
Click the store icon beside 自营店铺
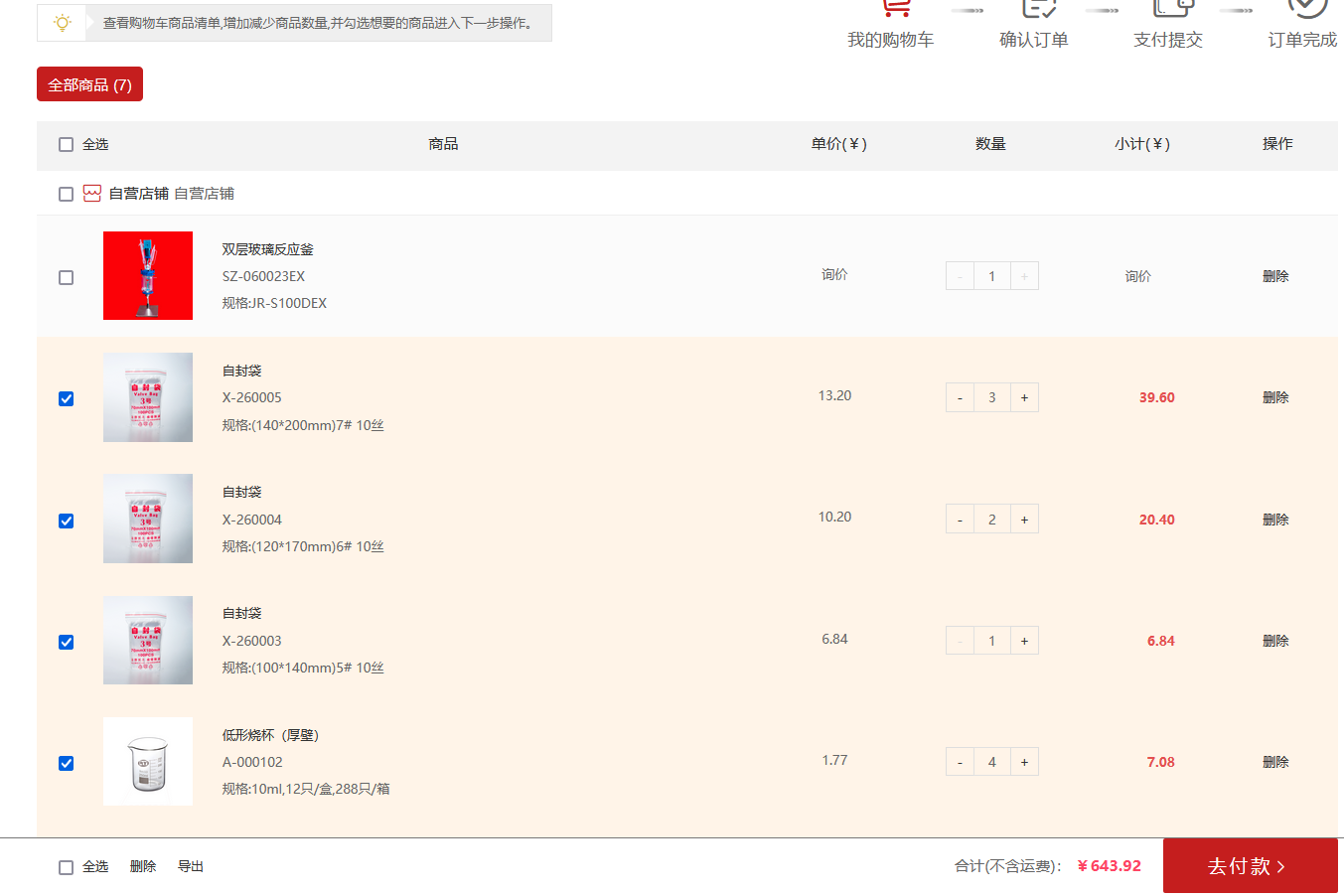click(92, 194)
